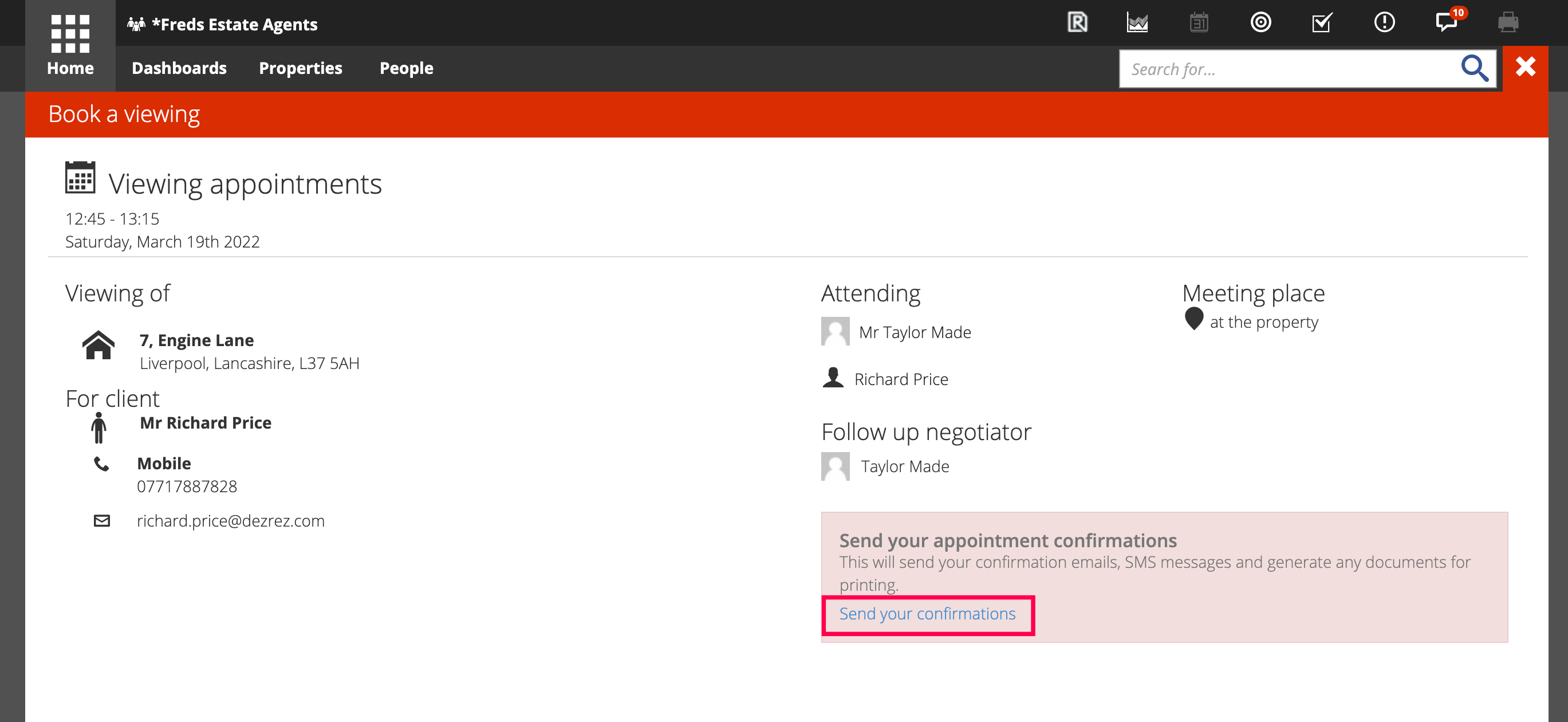Screen dimensions: 1568x722
Task: Click the phone icon next to Mobile
Action: click(101, 464)
